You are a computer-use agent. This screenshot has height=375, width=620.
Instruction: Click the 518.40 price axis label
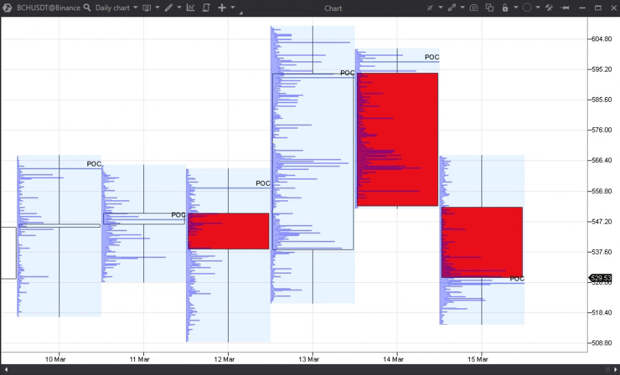pos(602,312)
